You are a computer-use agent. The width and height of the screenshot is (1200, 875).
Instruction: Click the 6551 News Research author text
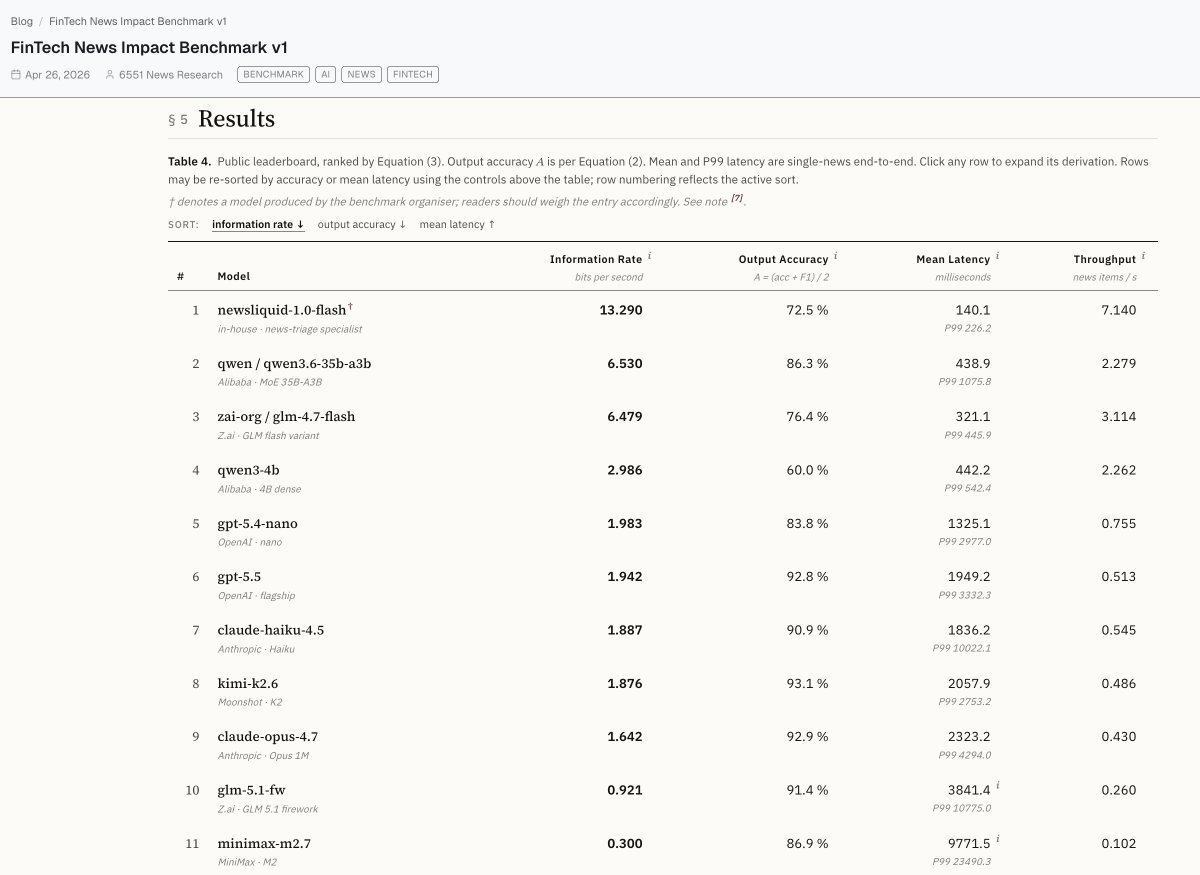click(171, 75)
